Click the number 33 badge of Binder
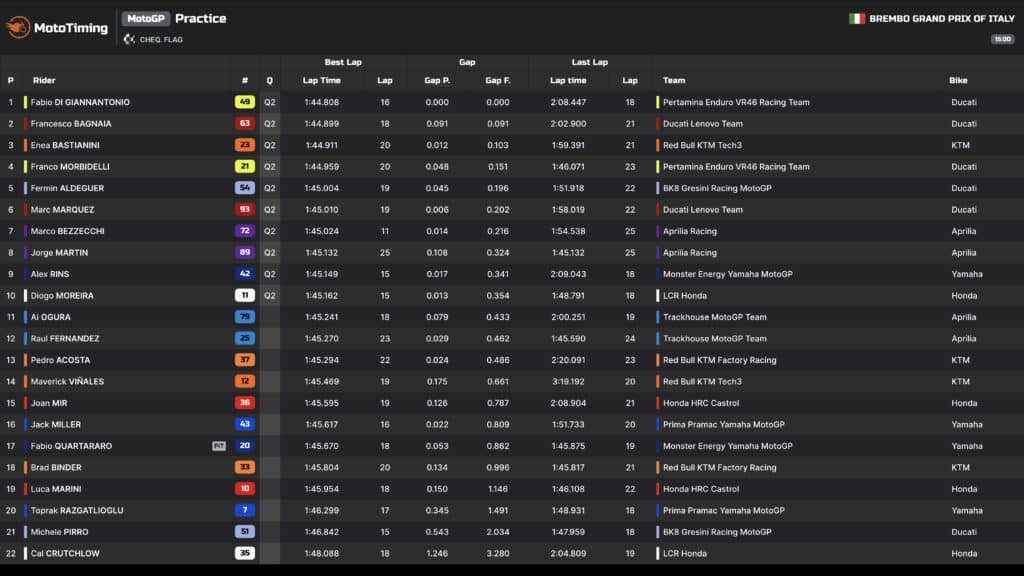Image resolution: width=1024 pixels, height=576 pixels. point(245,468)
